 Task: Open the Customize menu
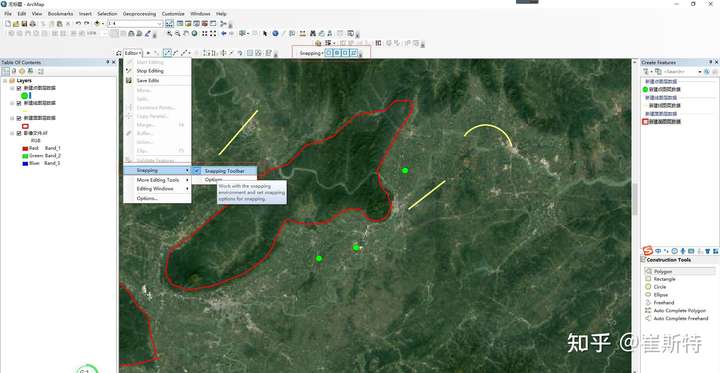pyautogui.click(x=173, y=14)
